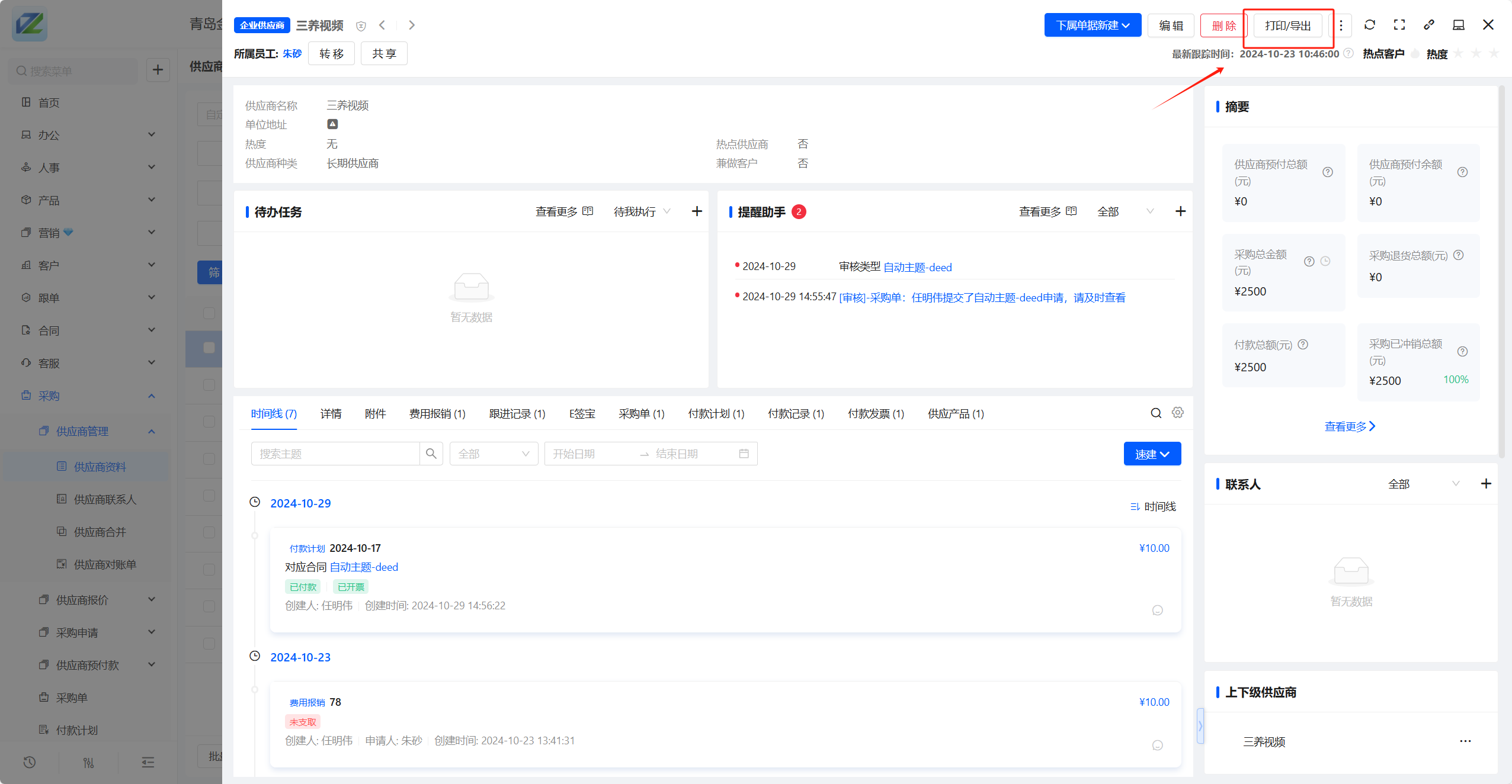Open 速建 quick-create dropdown
Screen dimensions: 1512x784
1152,454
